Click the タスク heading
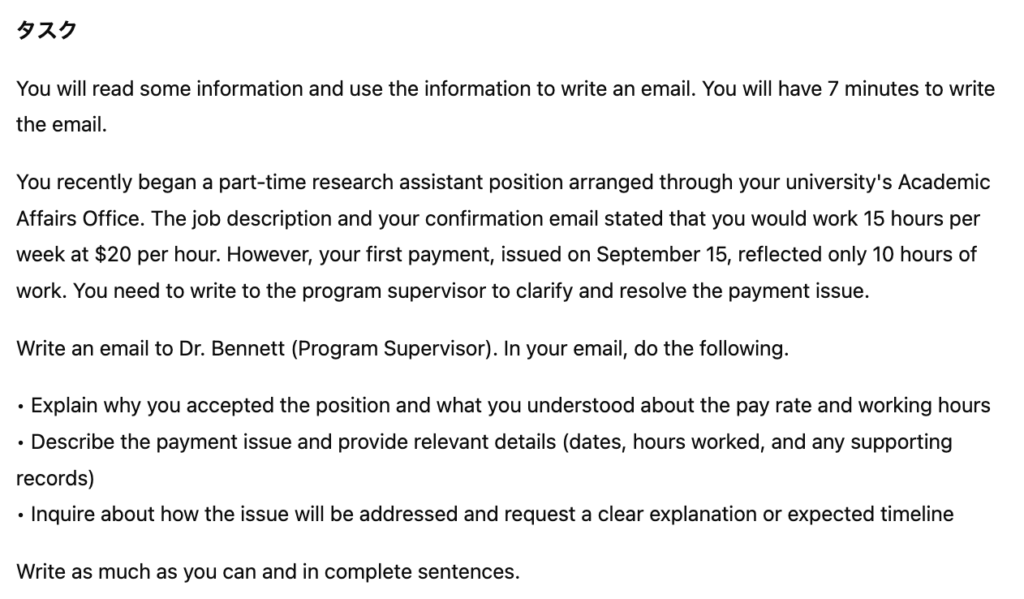The width and height of the screenshot is (1024, 599). coord(46,31)
